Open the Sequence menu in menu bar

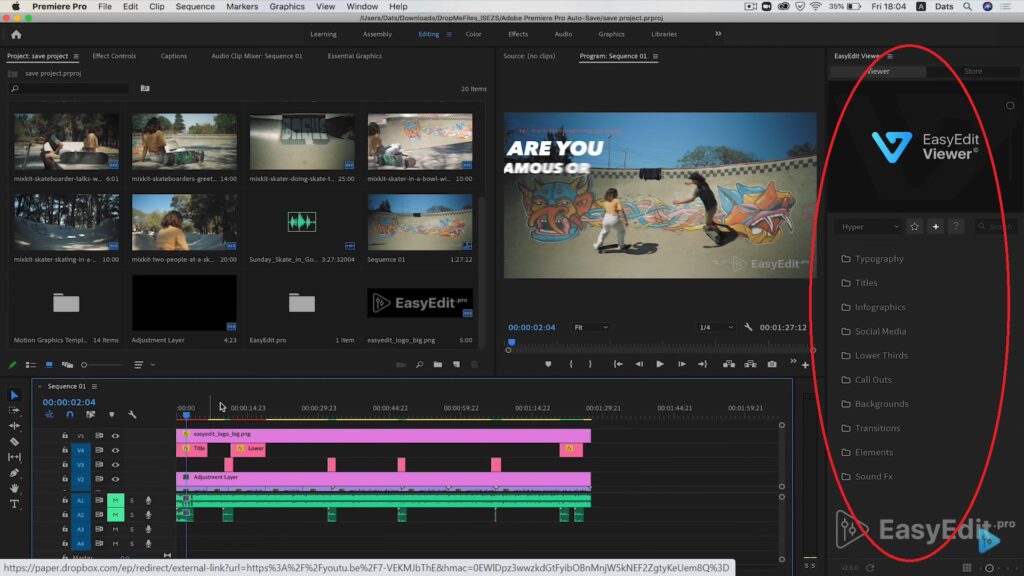195,7
